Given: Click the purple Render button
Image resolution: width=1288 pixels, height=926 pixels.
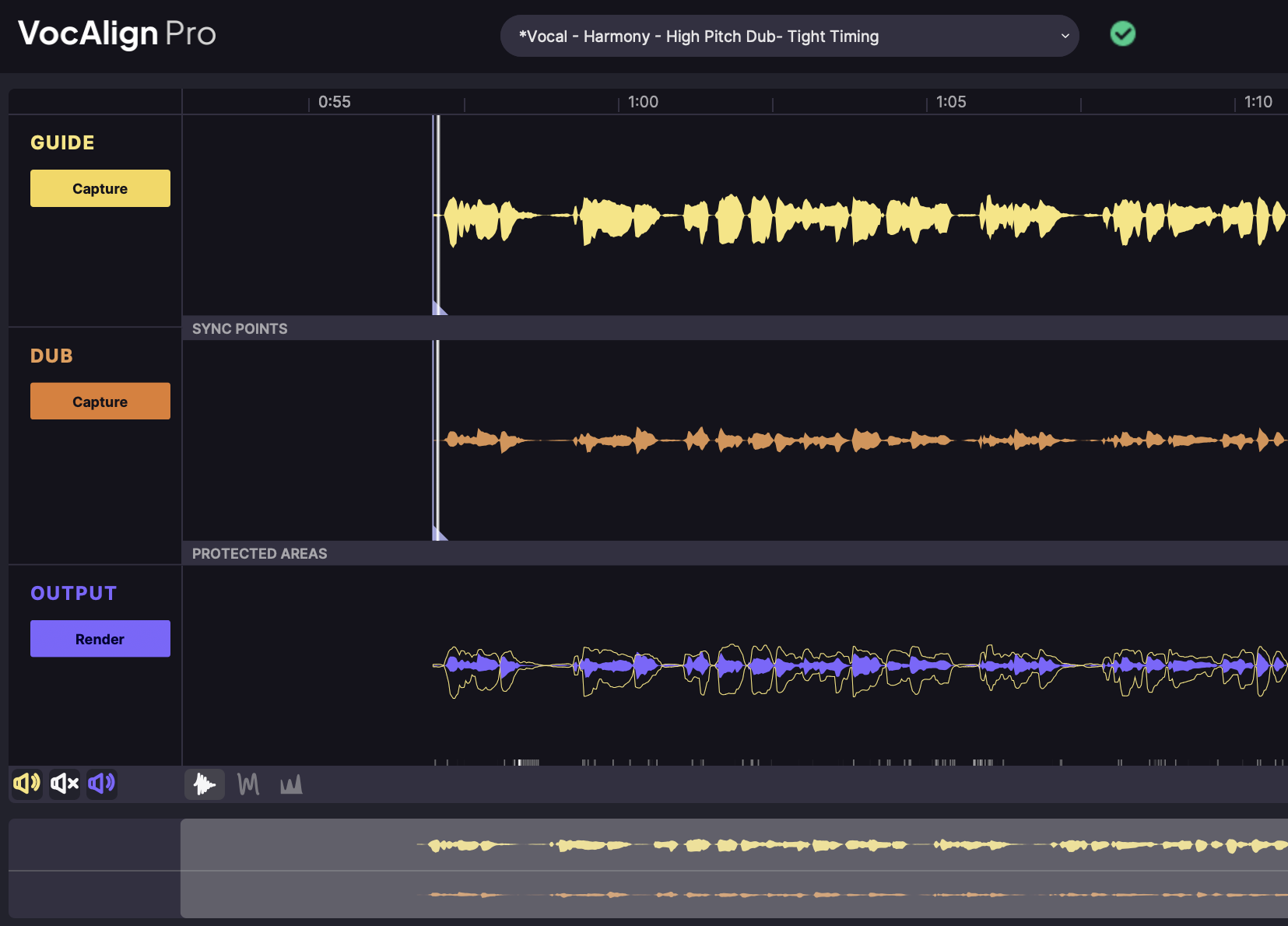Looking at the screenshot, I should (100, 639).
